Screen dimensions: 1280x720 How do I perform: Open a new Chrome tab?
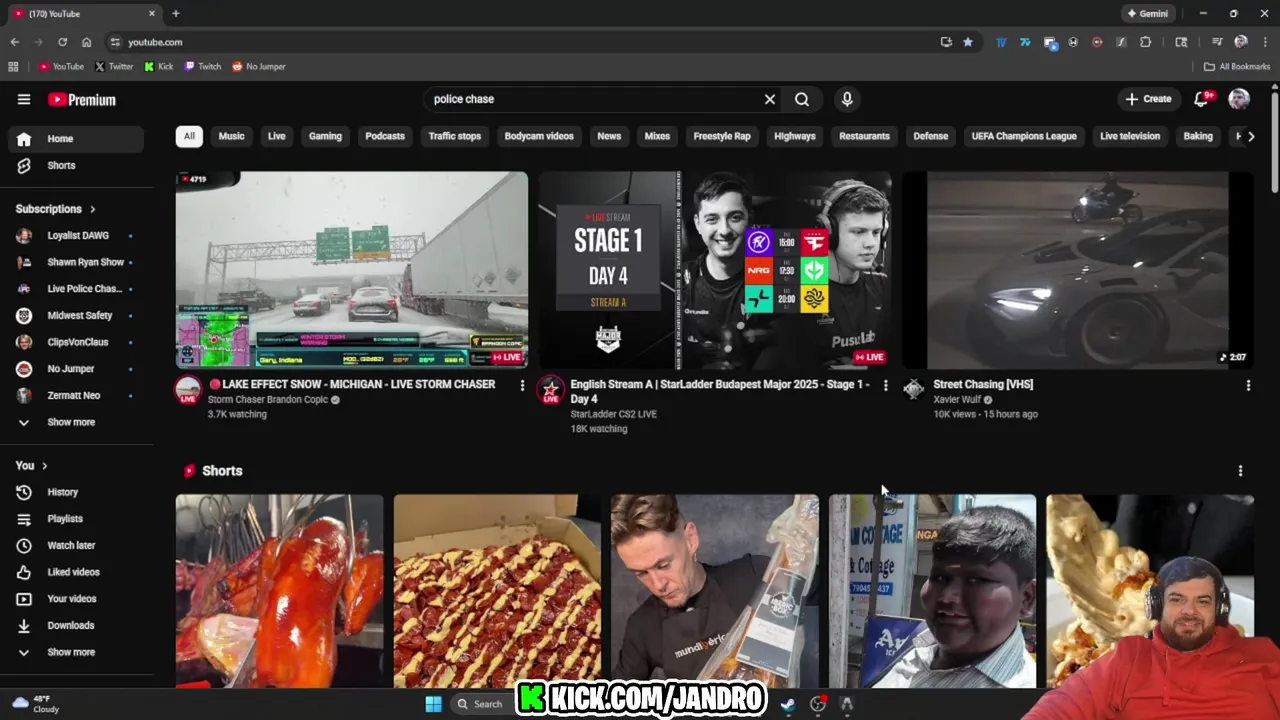pyautogui.click(x=176, y=14)
